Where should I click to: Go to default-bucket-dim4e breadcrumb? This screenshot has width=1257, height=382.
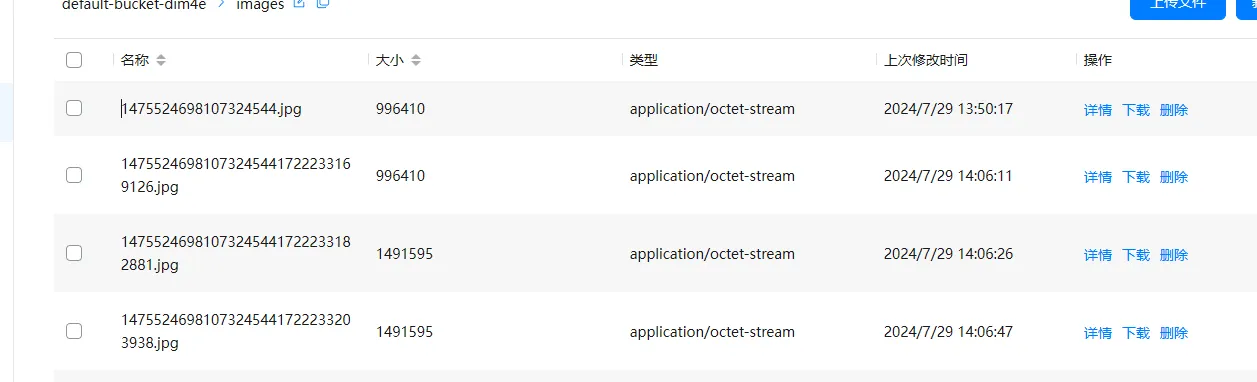coord(134,5)
